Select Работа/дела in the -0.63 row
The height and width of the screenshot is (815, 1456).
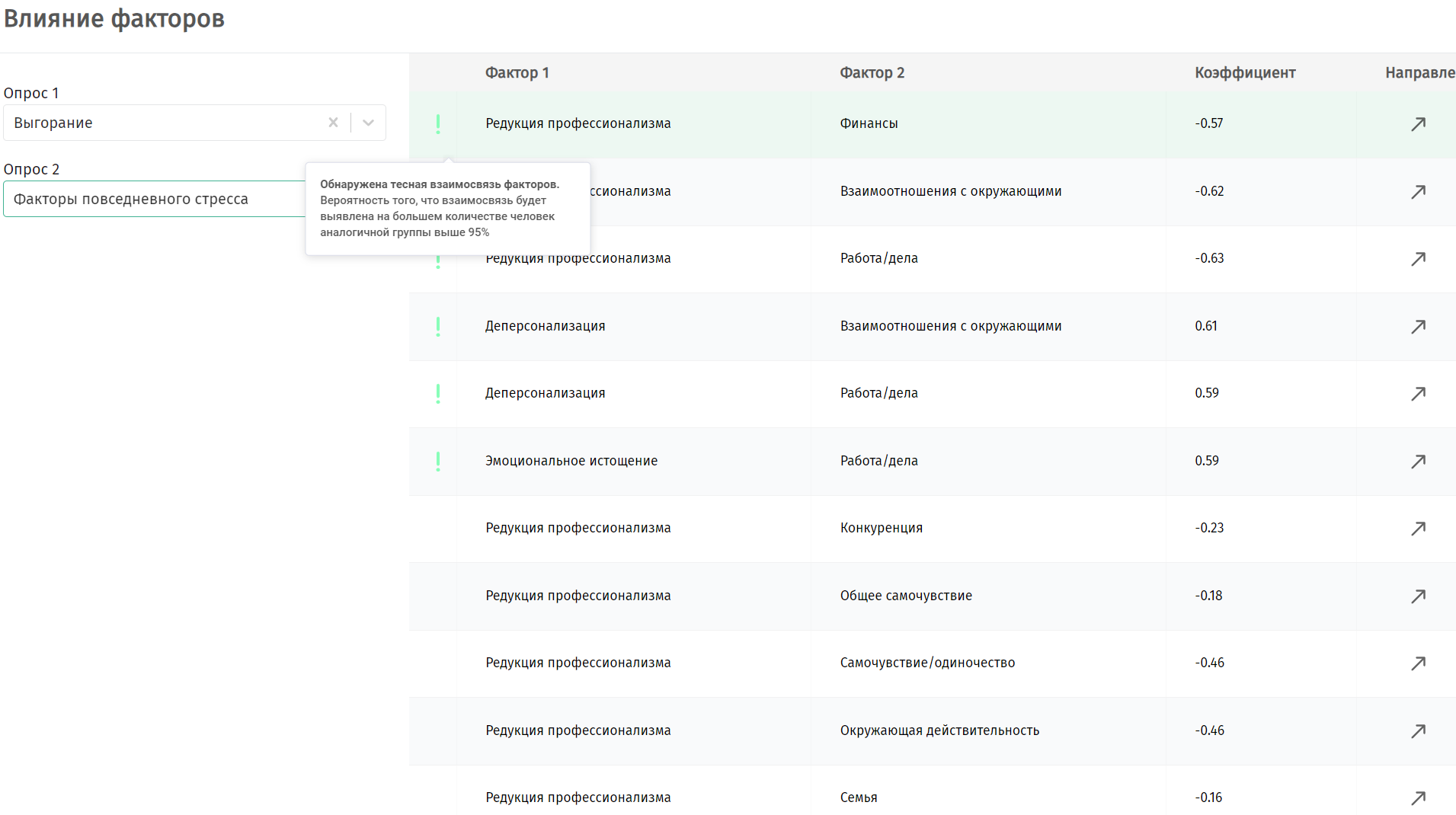tap(879, 258)
